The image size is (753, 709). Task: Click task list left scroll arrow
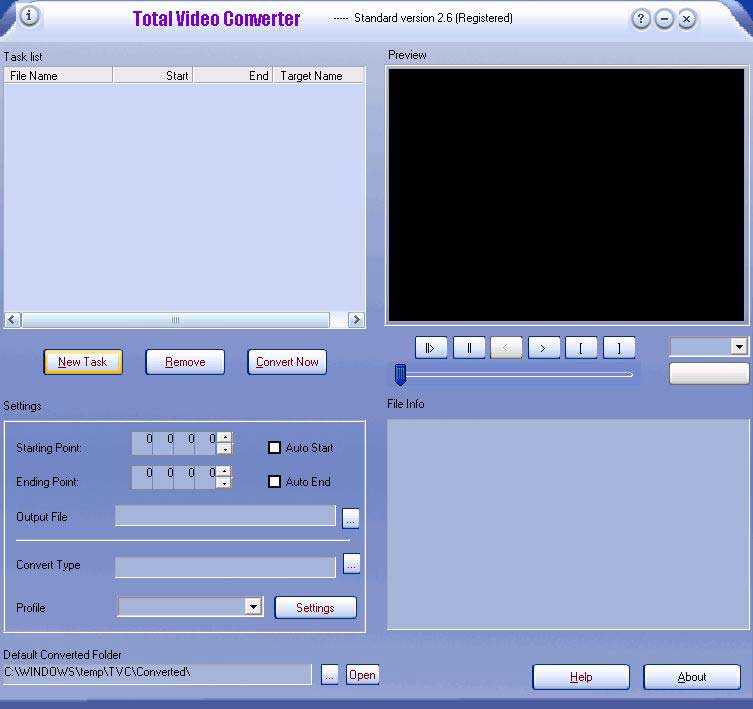click(12, 319)
